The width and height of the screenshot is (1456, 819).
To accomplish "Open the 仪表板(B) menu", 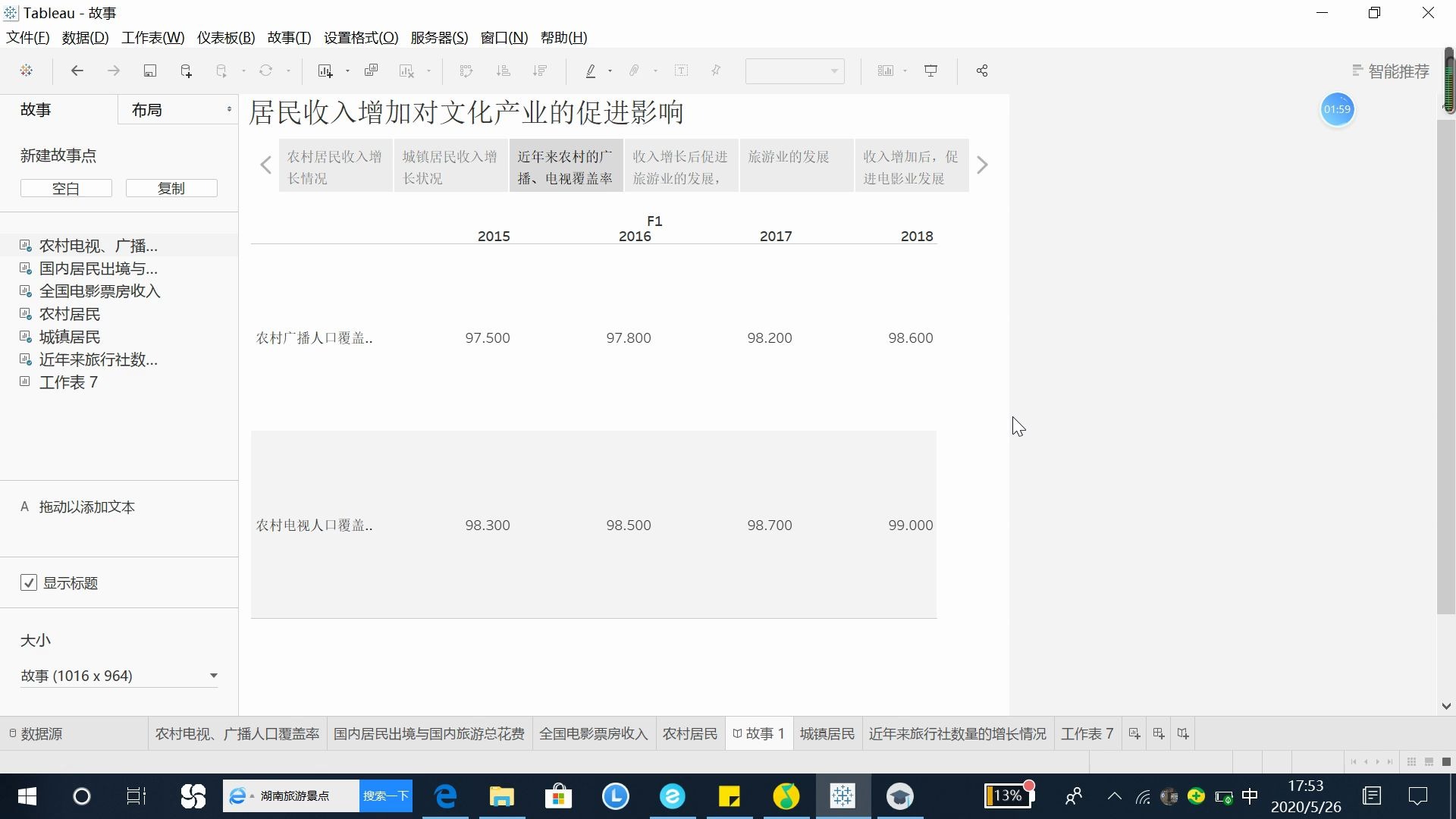I will (x=226, y=37).
